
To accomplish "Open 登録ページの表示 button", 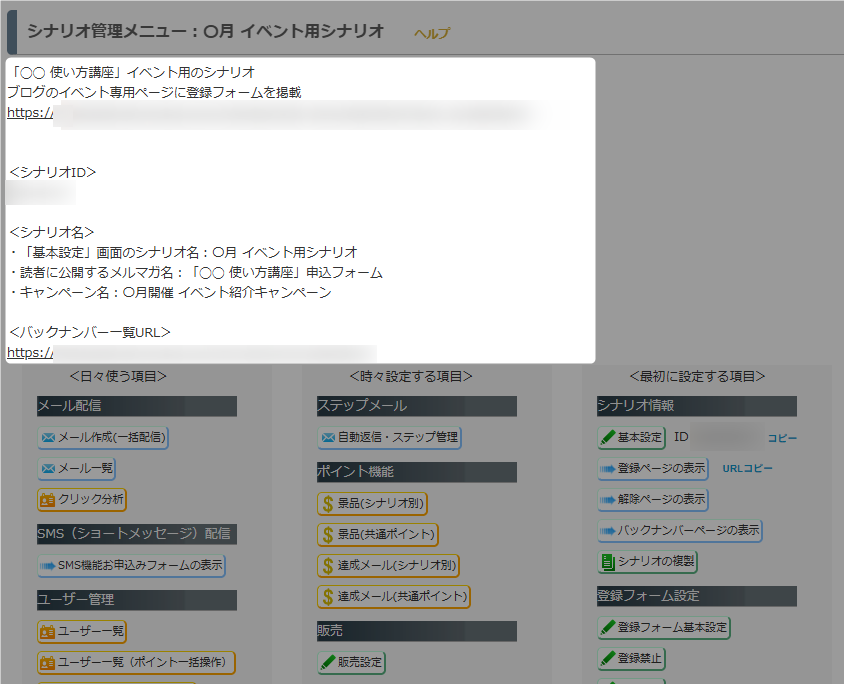I will click(x=652, y=468).
